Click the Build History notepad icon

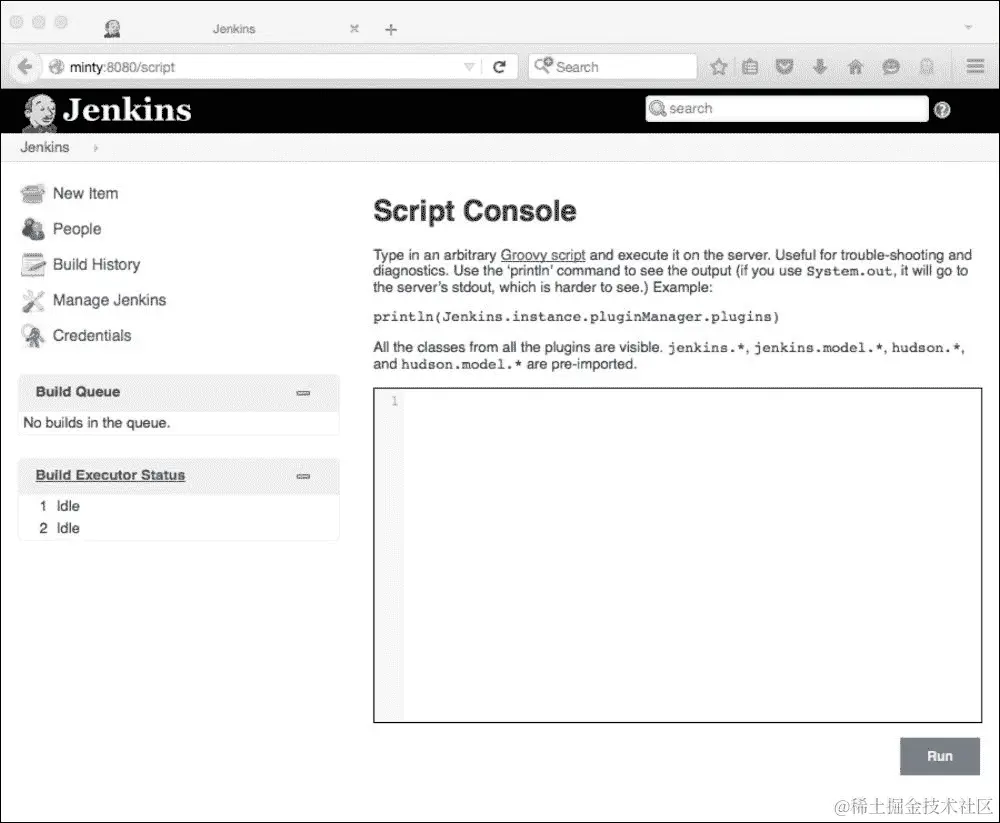(33, 265)
